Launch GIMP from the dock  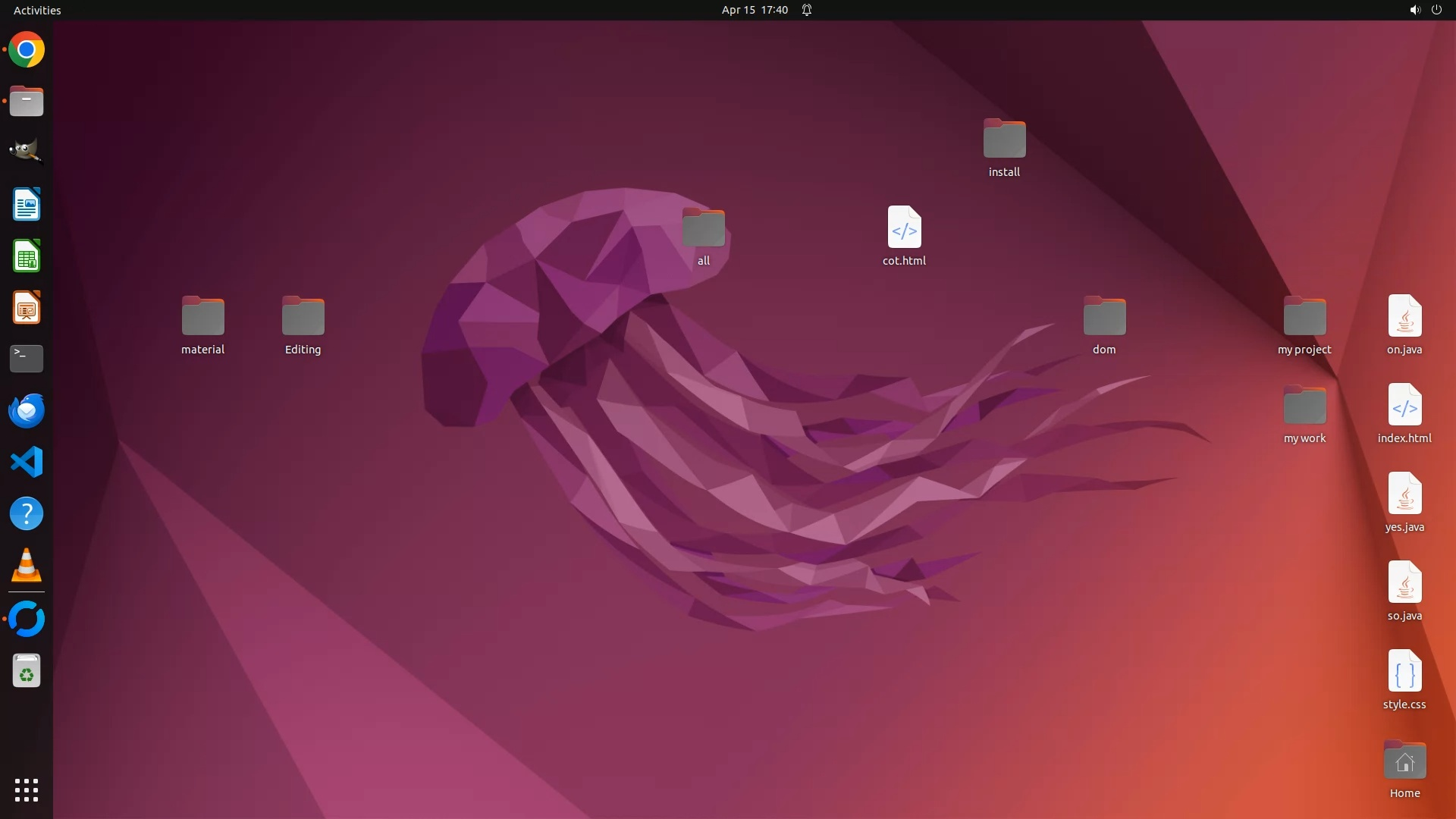click(27, 151)
